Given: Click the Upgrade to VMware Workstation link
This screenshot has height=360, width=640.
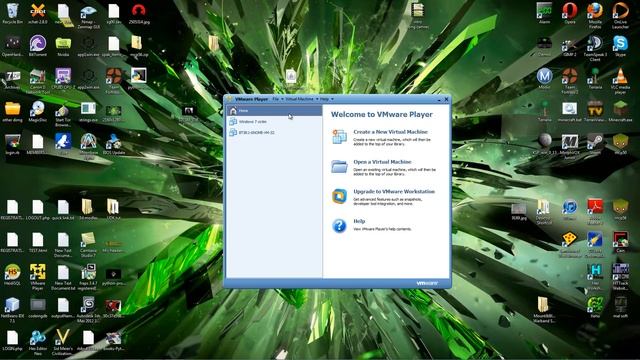Looking at the screenshot, I should [x=394, y=191].
